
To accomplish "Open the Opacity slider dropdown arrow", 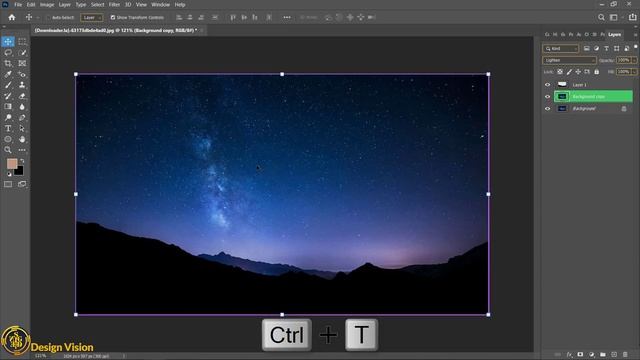I will click(x=634, y=60).
